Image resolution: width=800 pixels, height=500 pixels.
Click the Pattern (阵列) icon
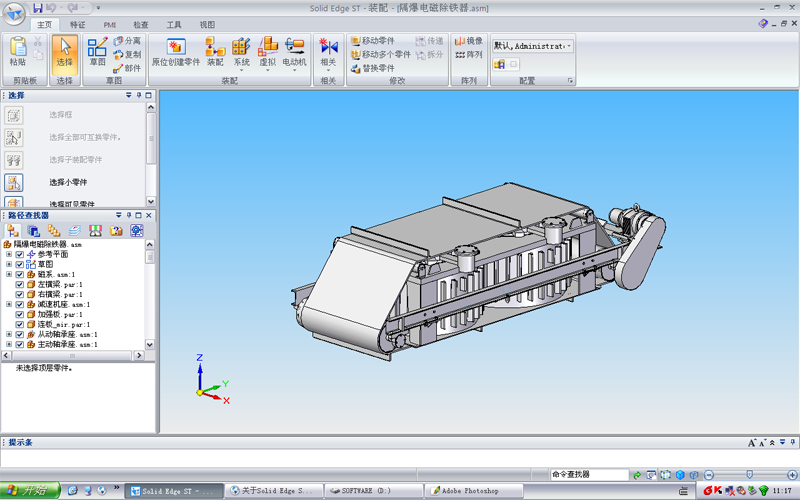click(x=468, y=55)
